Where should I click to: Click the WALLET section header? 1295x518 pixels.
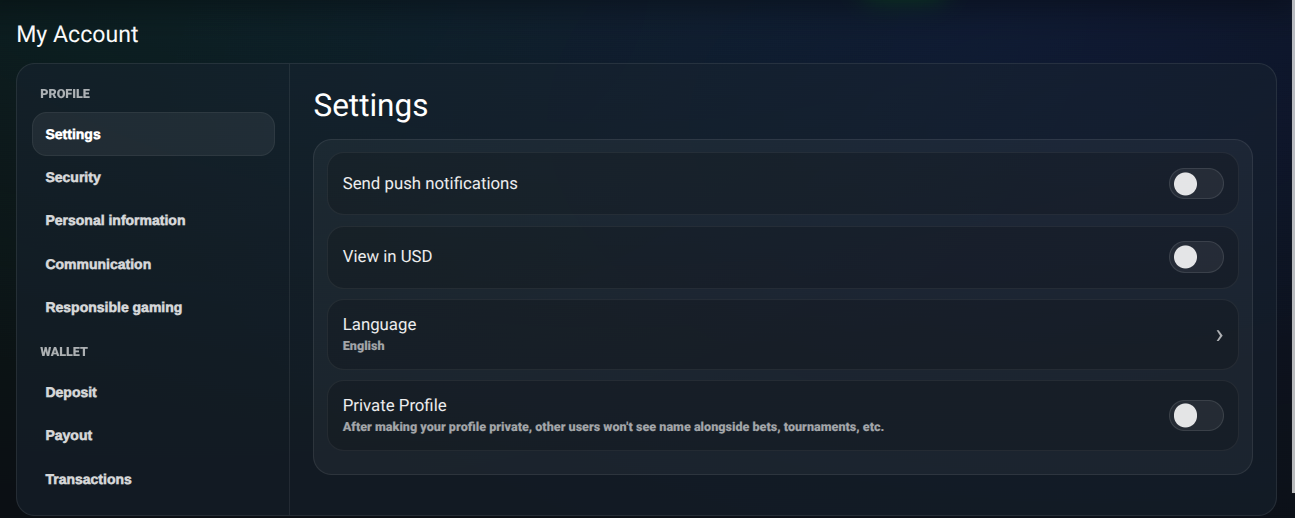point(64,352)
